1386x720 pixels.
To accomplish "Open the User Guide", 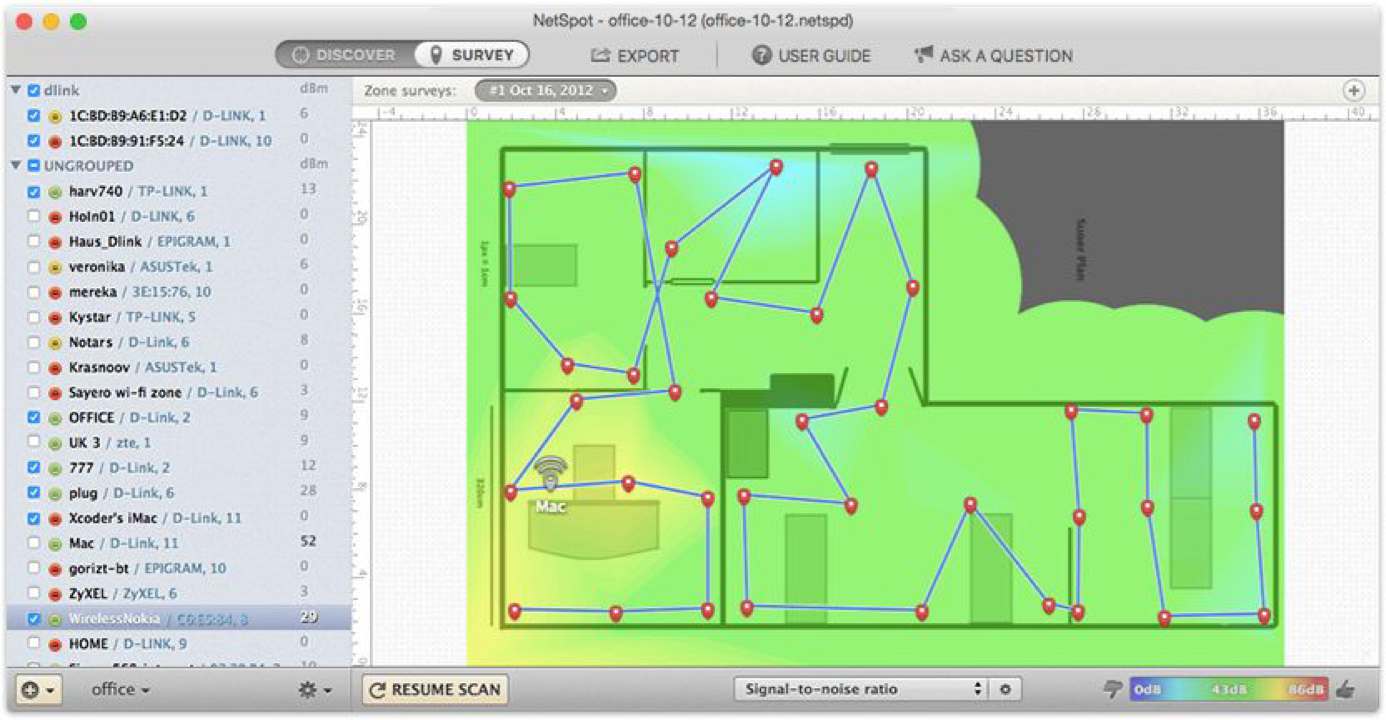I will coord(811,56).
